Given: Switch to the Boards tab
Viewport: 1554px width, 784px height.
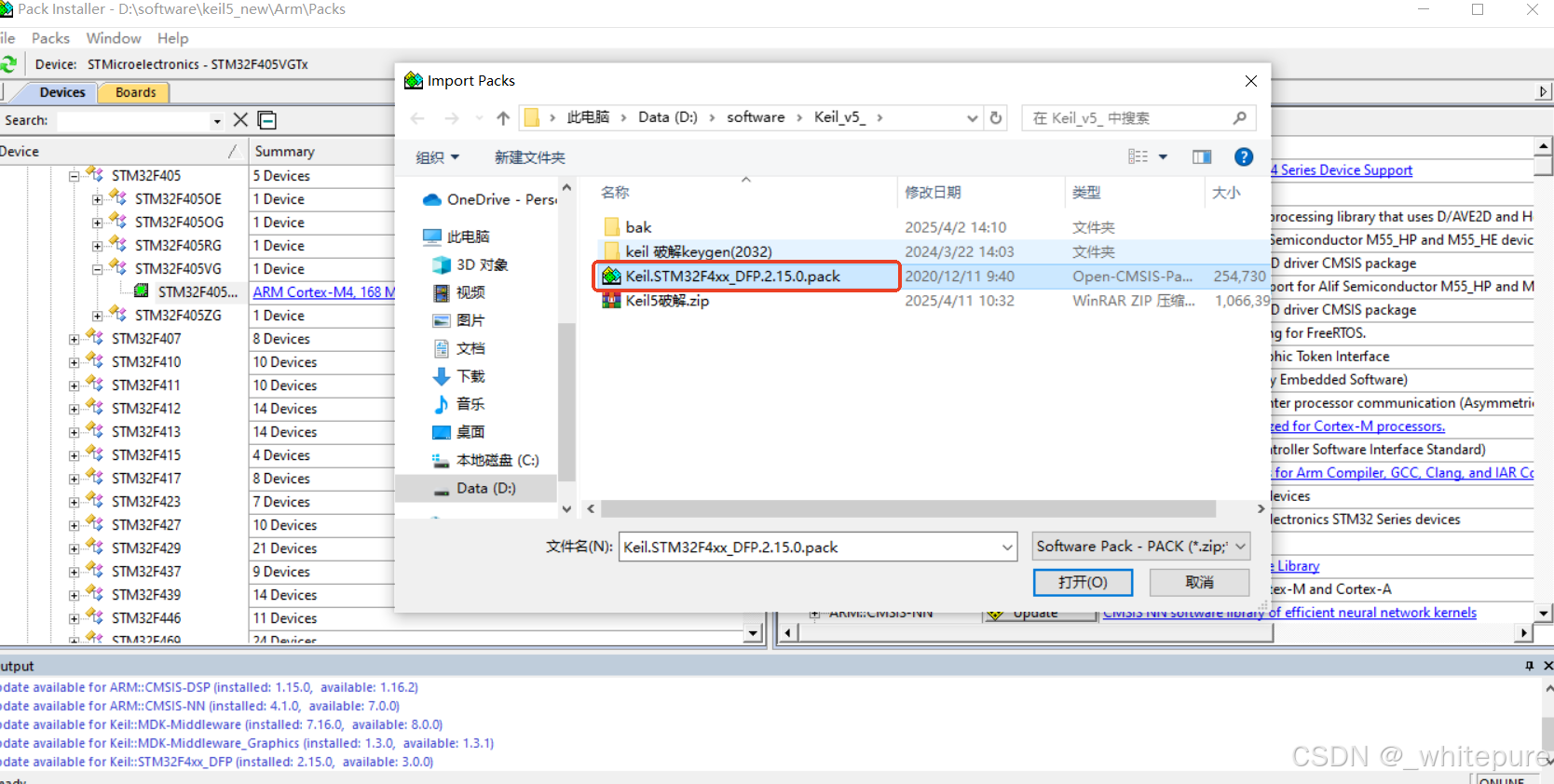Looking at the screenshot, I should pyautogui.click(x=135, y=92).
